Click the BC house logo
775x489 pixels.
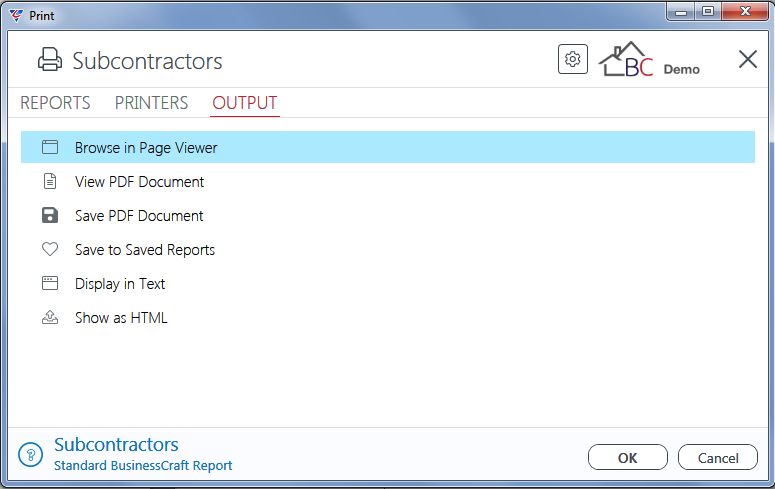point(626,59)
